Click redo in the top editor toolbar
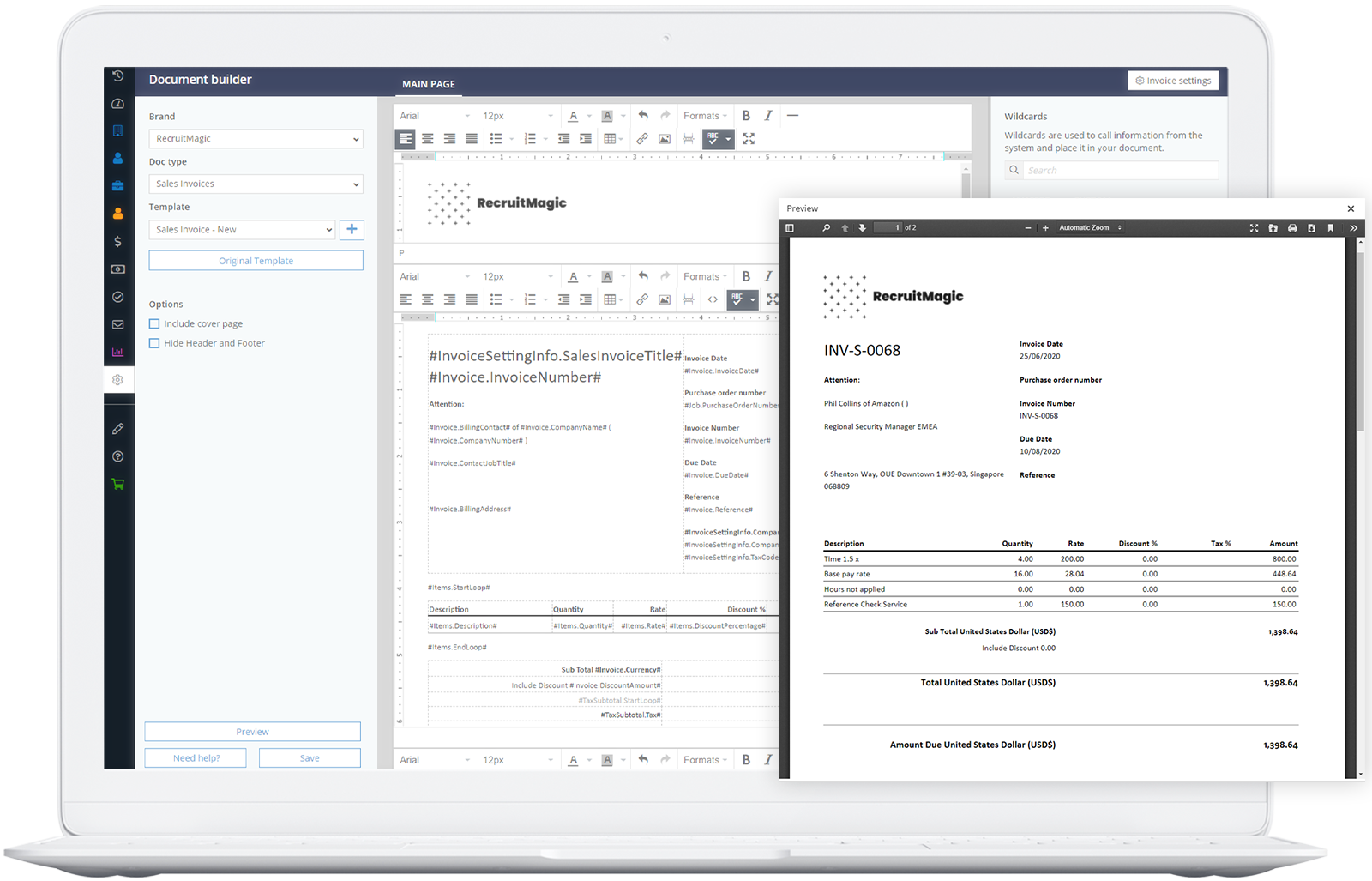This screenshot has height=881, width=1372. pos(665,116)
